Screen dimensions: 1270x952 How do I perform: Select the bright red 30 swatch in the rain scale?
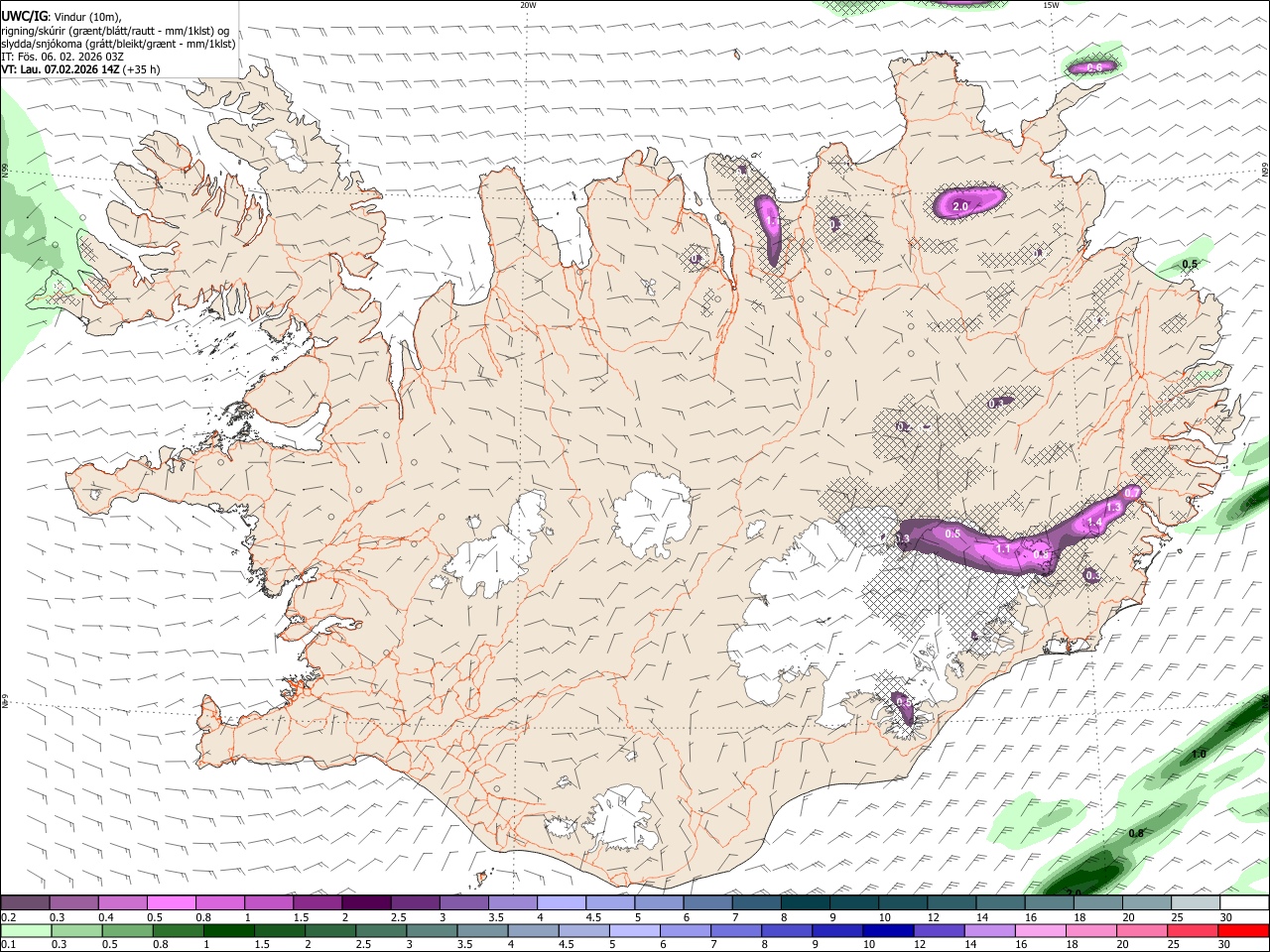(x=1243, y=930)
